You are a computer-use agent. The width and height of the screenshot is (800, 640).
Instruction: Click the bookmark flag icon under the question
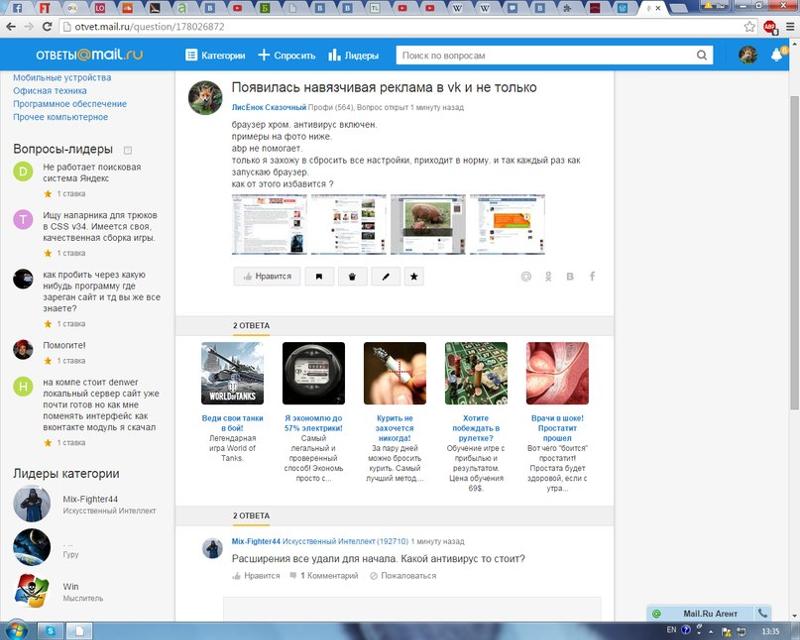tap(319, 276)
